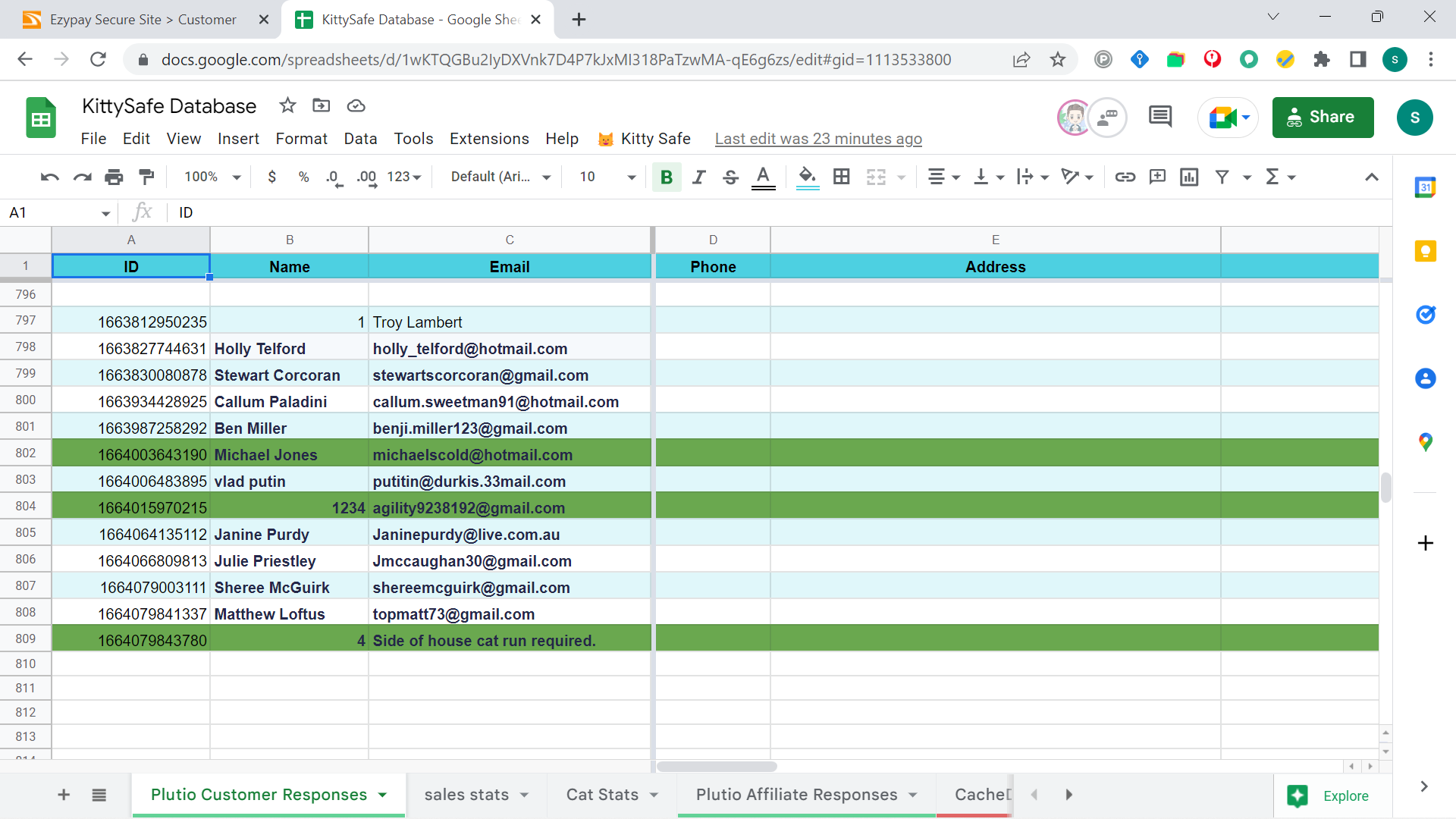Open vertical align dropdown
Image resolution: width=1456 pixels, height=819 pixels.
tap(989, 177)
